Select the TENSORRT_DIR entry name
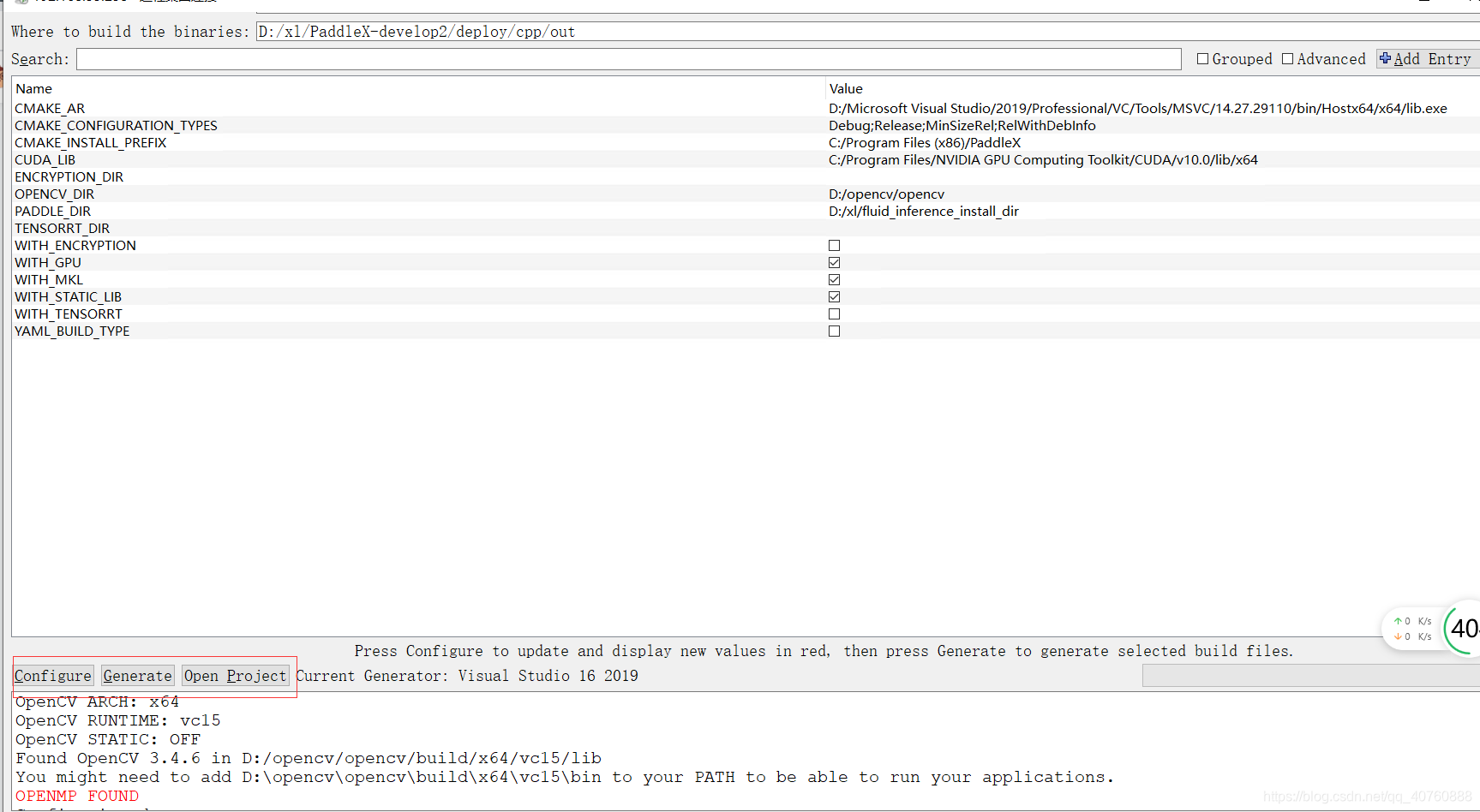The width and height of the screenshot is (1480, 812). coord(62,229)
